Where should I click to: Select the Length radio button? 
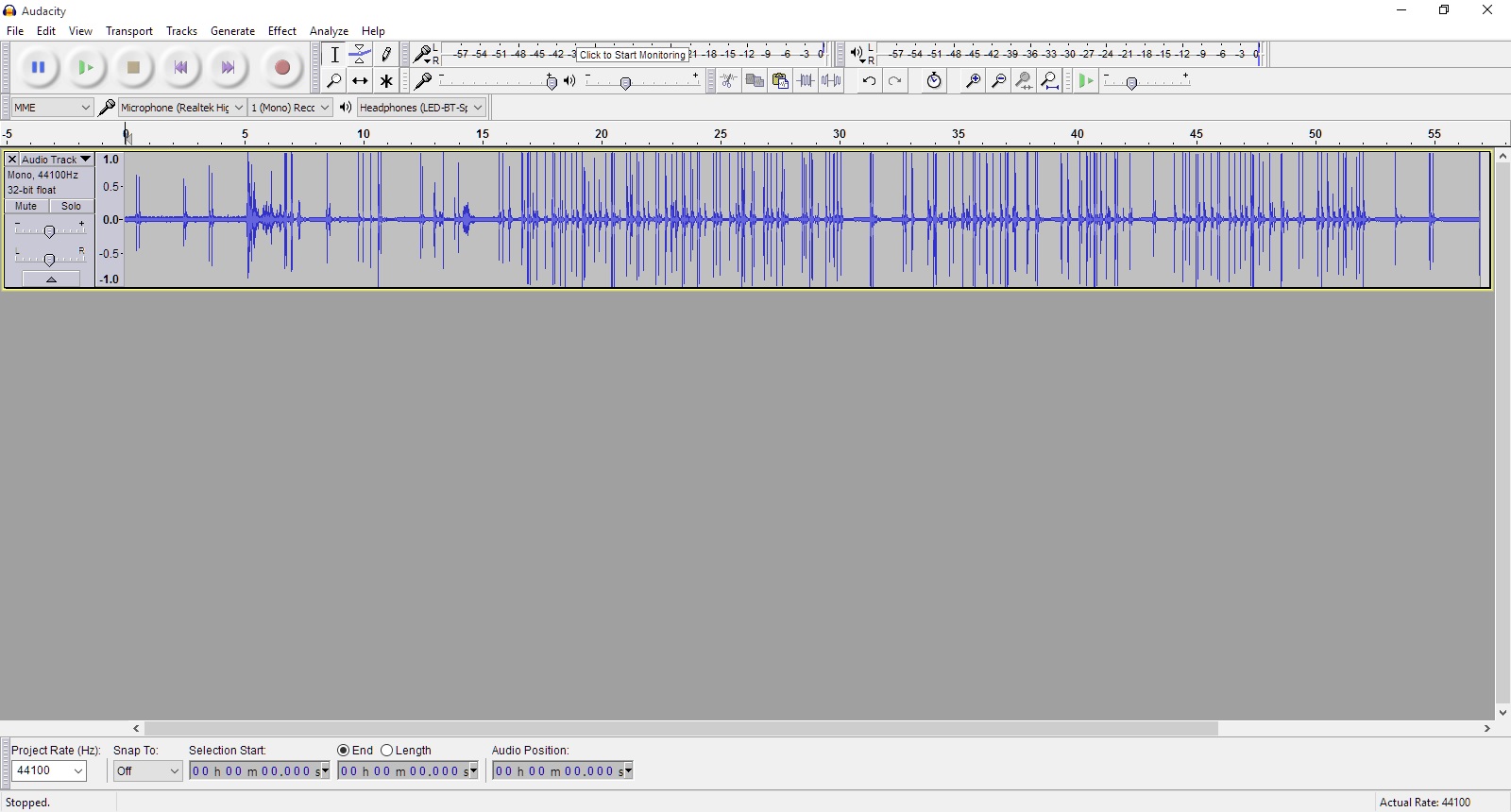pos(387,751)
